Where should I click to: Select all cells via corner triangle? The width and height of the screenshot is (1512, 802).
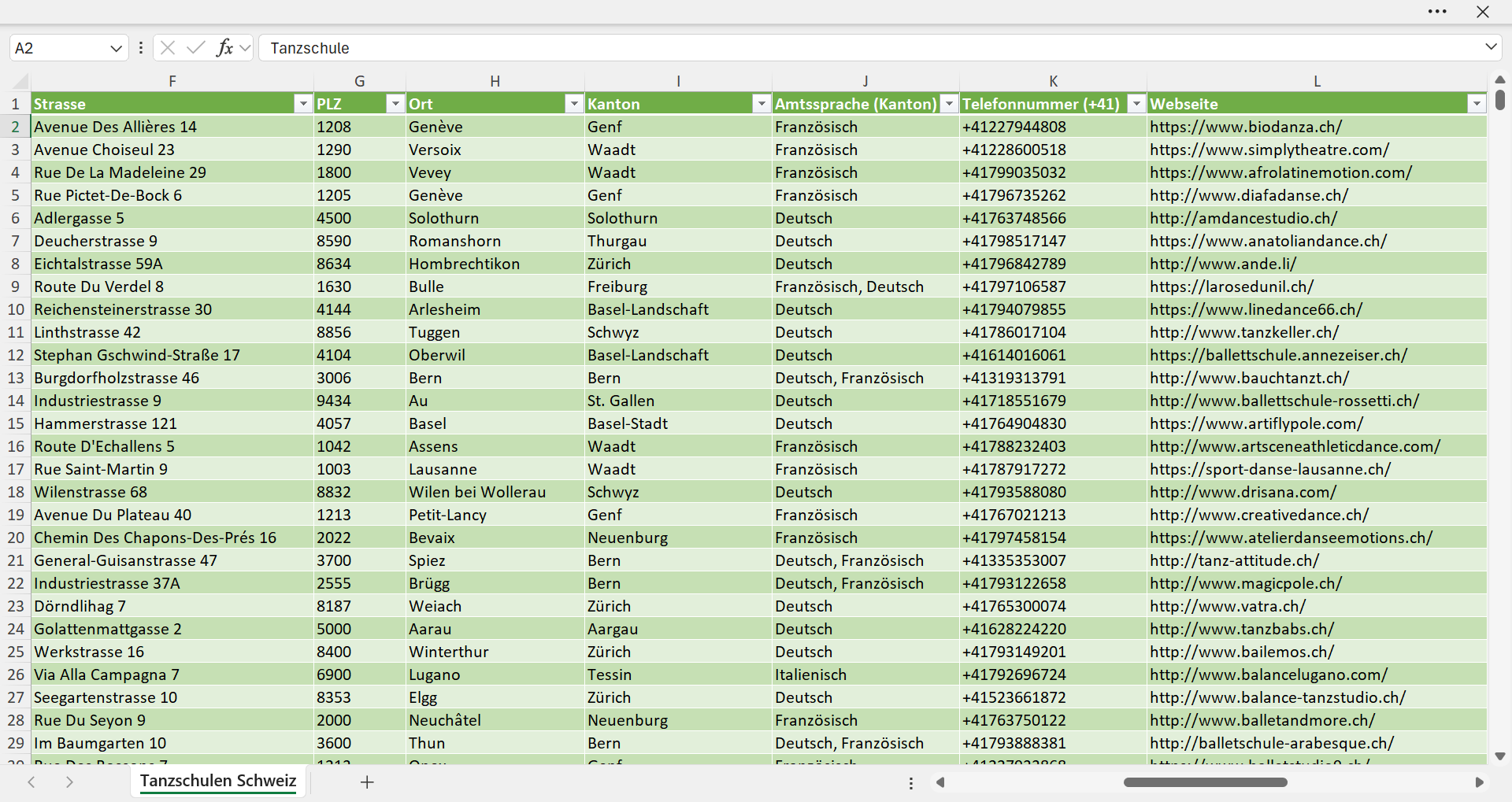pos(20,81)
